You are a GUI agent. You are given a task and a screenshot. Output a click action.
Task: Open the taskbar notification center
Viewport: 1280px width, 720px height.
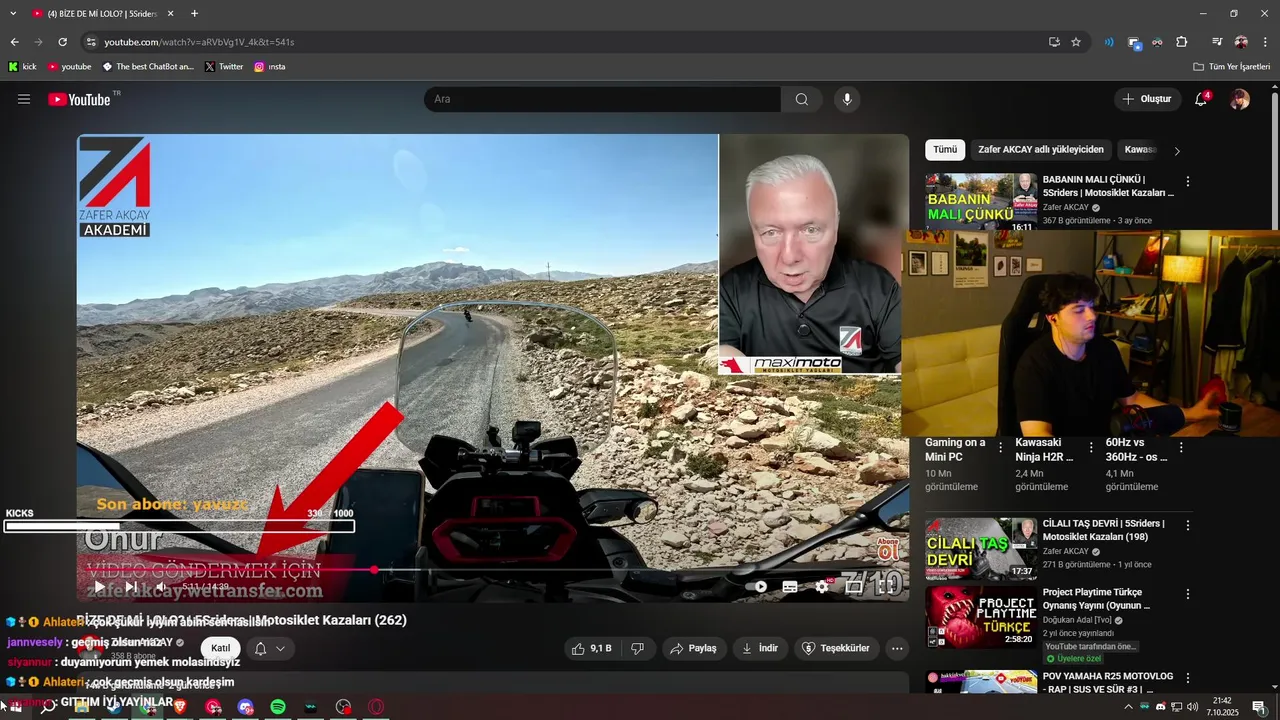(x=1260, y=707)
